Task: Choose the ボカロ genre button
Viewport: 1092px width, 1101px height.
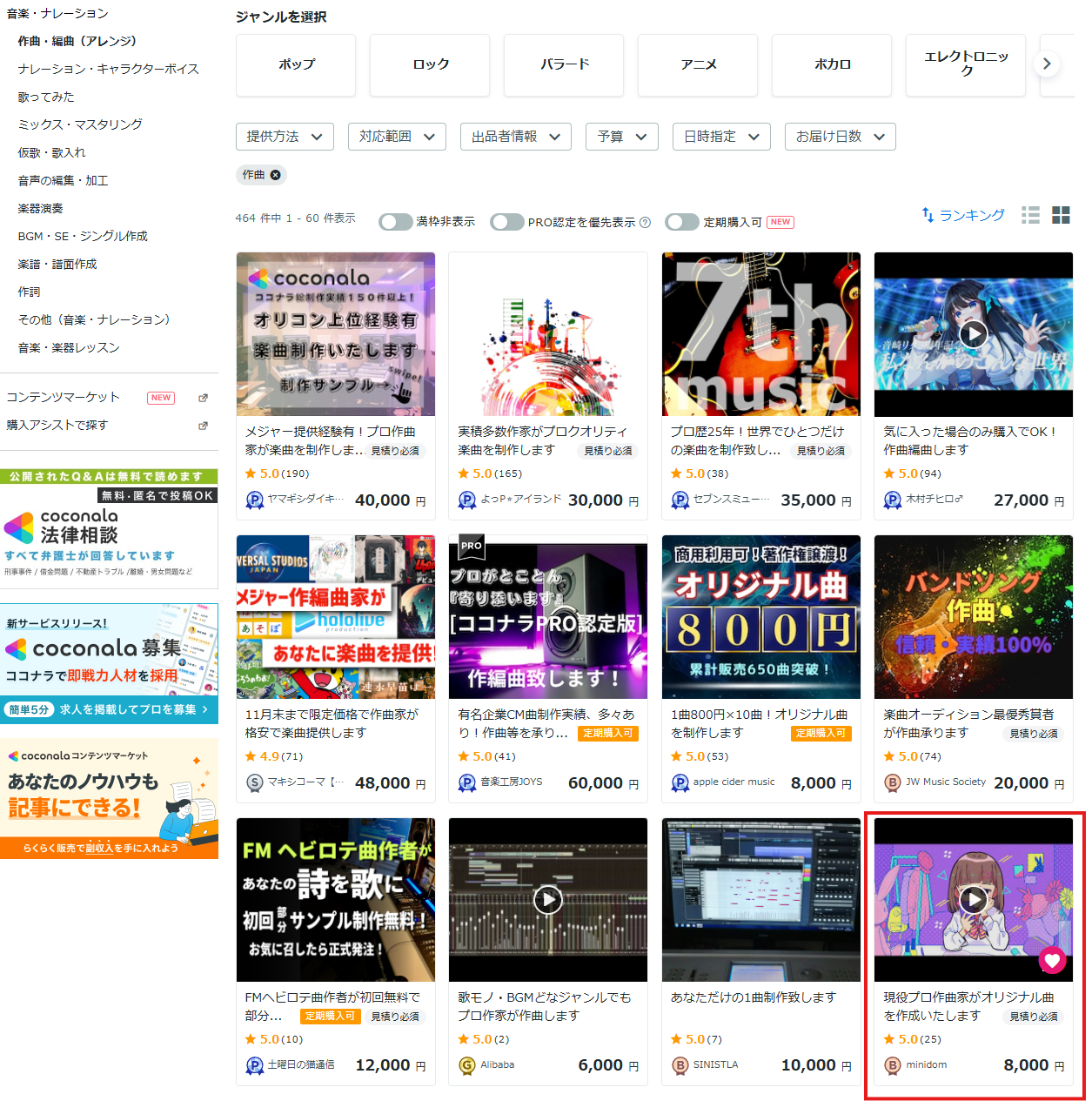Action: [x=832, y=64]
